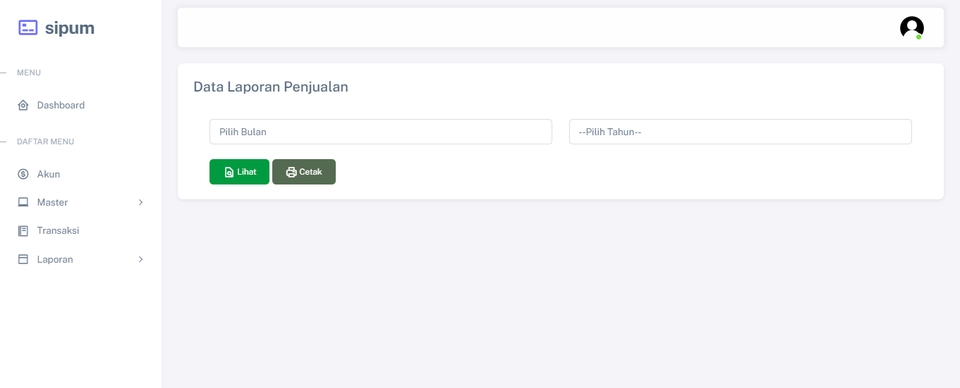The width and height of the screenshot is (960, 388).
Task: Click the Transaksi book icon
Action: [x=23, y=231]
